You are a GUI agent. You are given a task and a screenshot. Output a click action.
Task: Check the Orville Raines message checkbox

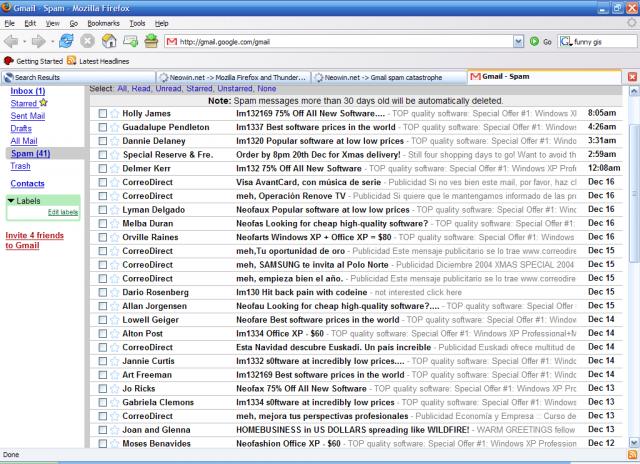[102, 237]
